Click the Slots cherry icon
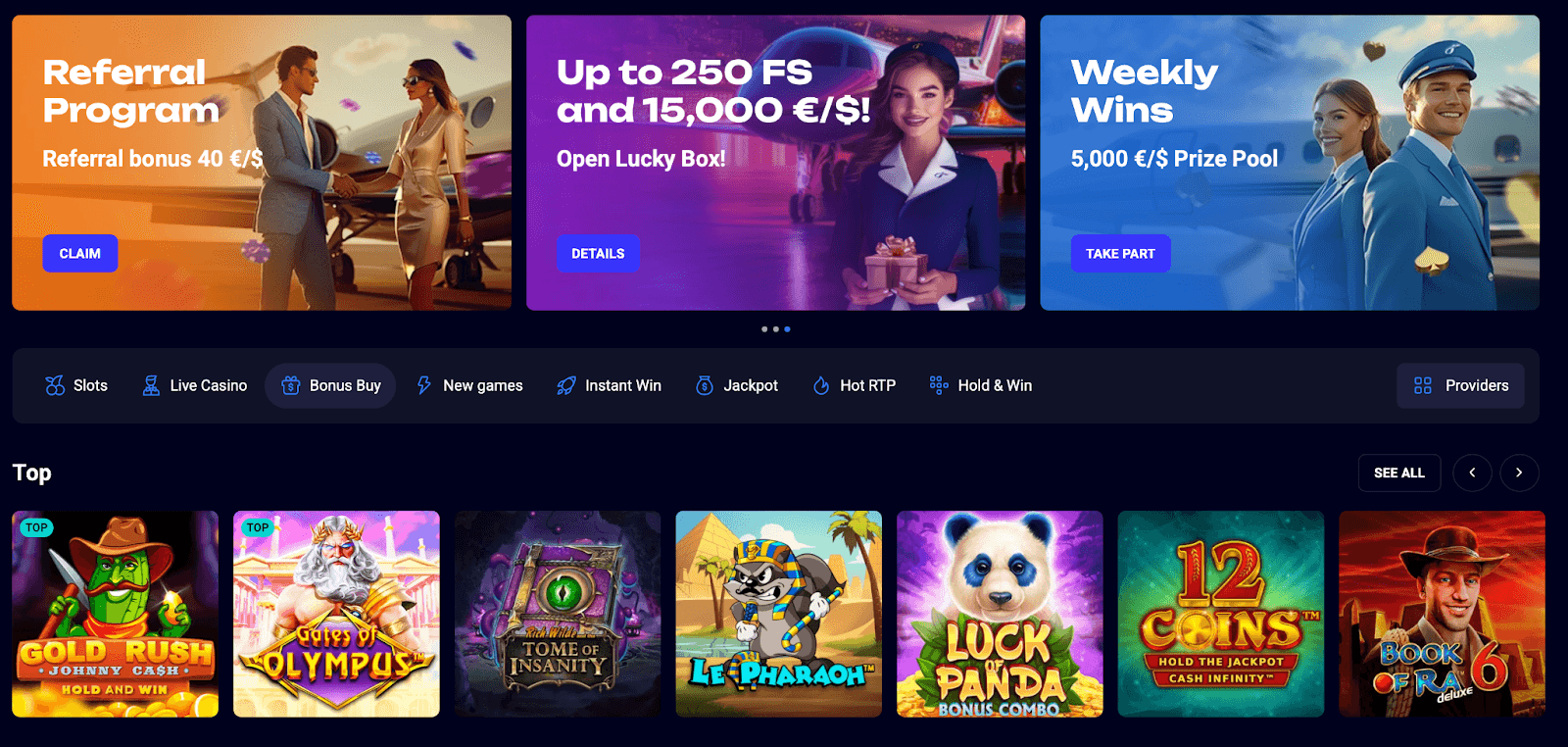This screenshot has height=747, width=1568. click(55, 385)
